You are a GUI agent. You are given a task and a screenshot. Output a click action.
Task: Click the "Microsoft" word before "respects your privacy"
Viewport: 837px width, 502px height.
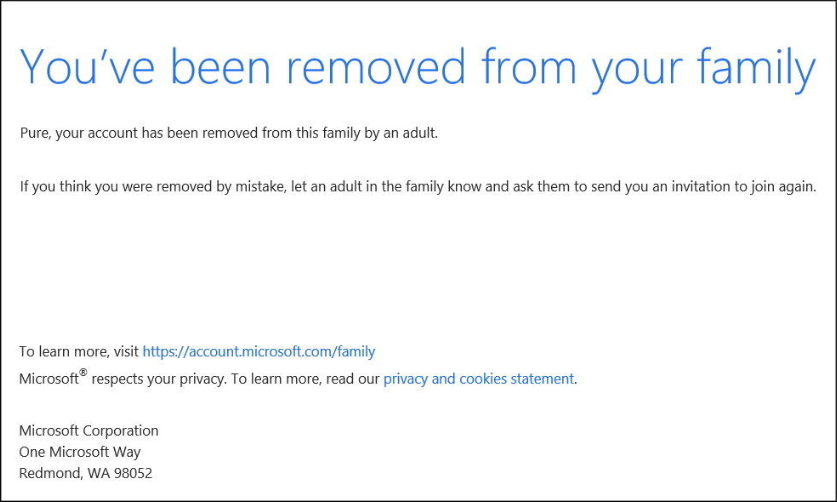48,380
